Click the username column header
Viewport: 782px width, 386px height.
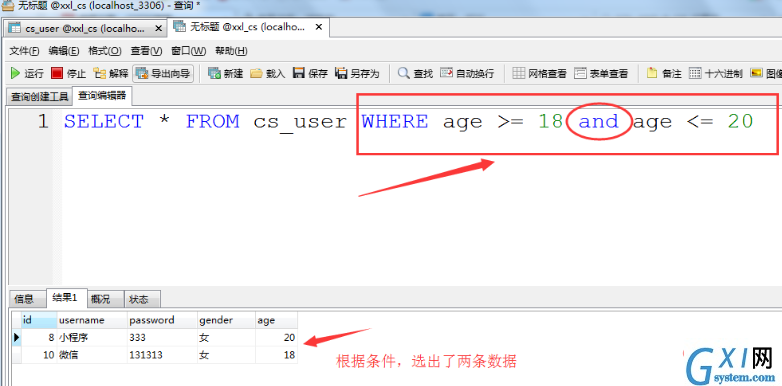click(x=92, y=320)
